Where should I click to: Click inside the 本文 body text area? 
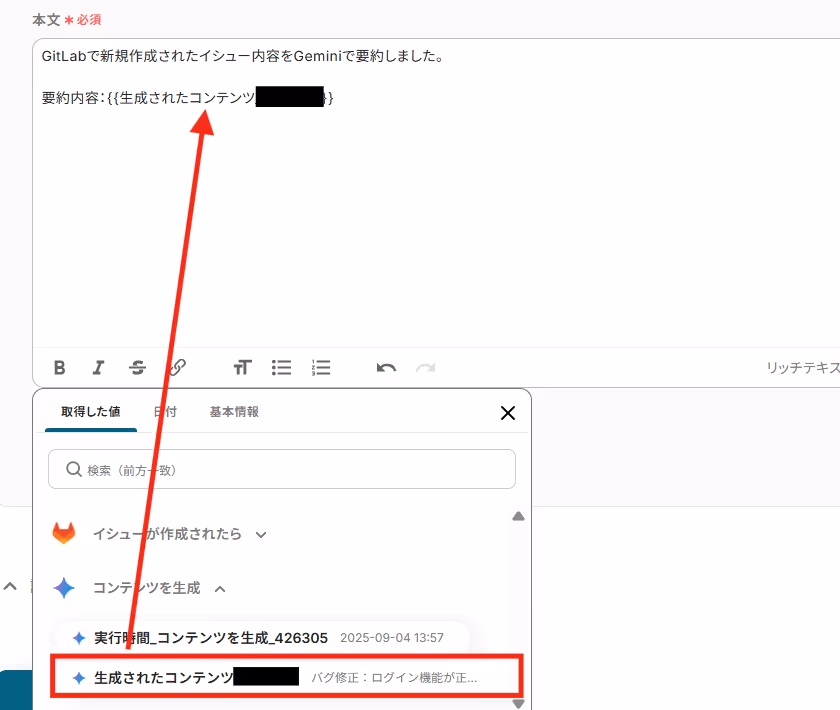pos(436,193)
